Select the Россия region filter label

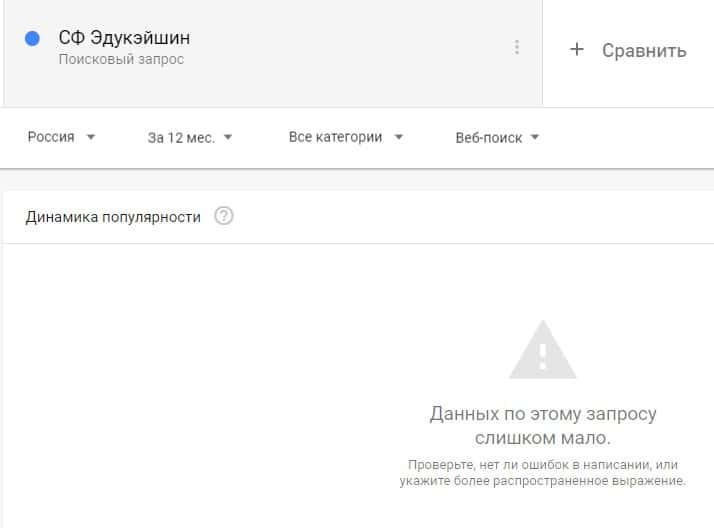pos(51,137)
